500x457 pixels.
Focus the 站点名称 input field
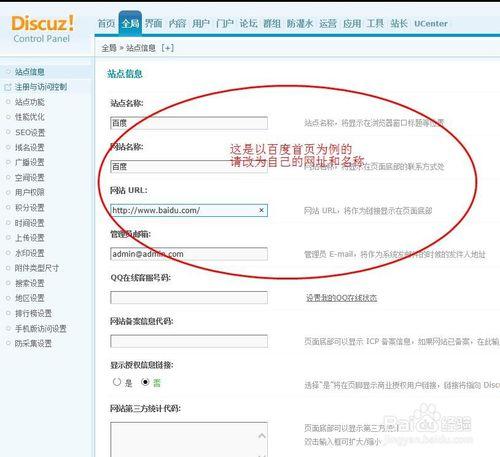(189, 123)
